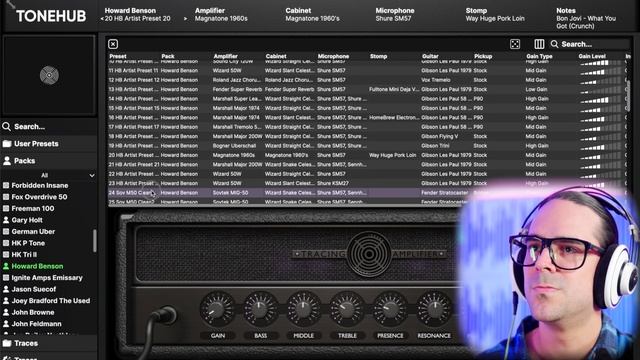Viewport: 640px width, 360px height.
Task: Expand the All packs filter dropdown
Action: coord(49,176)
